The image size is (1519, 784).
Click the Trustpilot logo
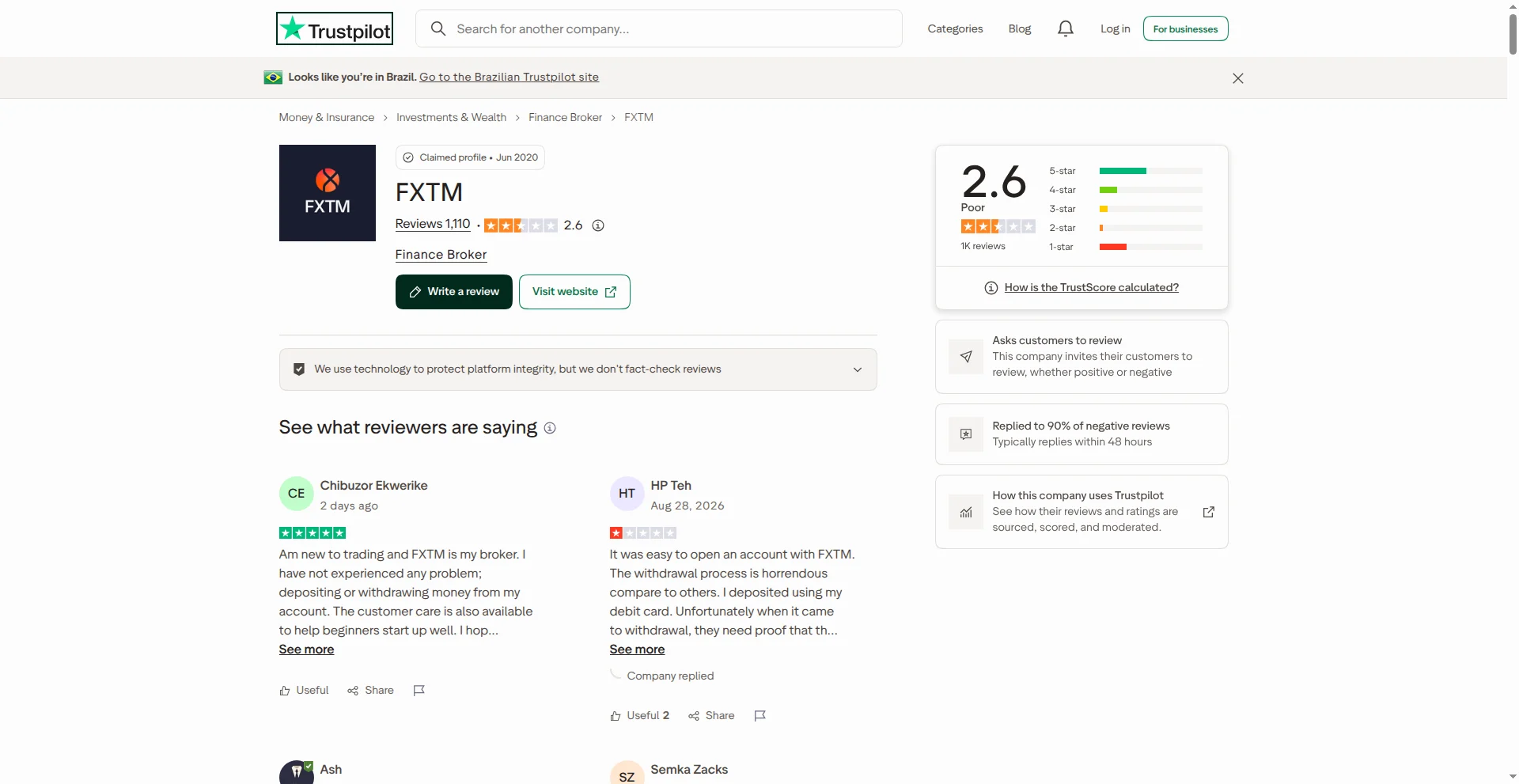[x=335, y=28]
